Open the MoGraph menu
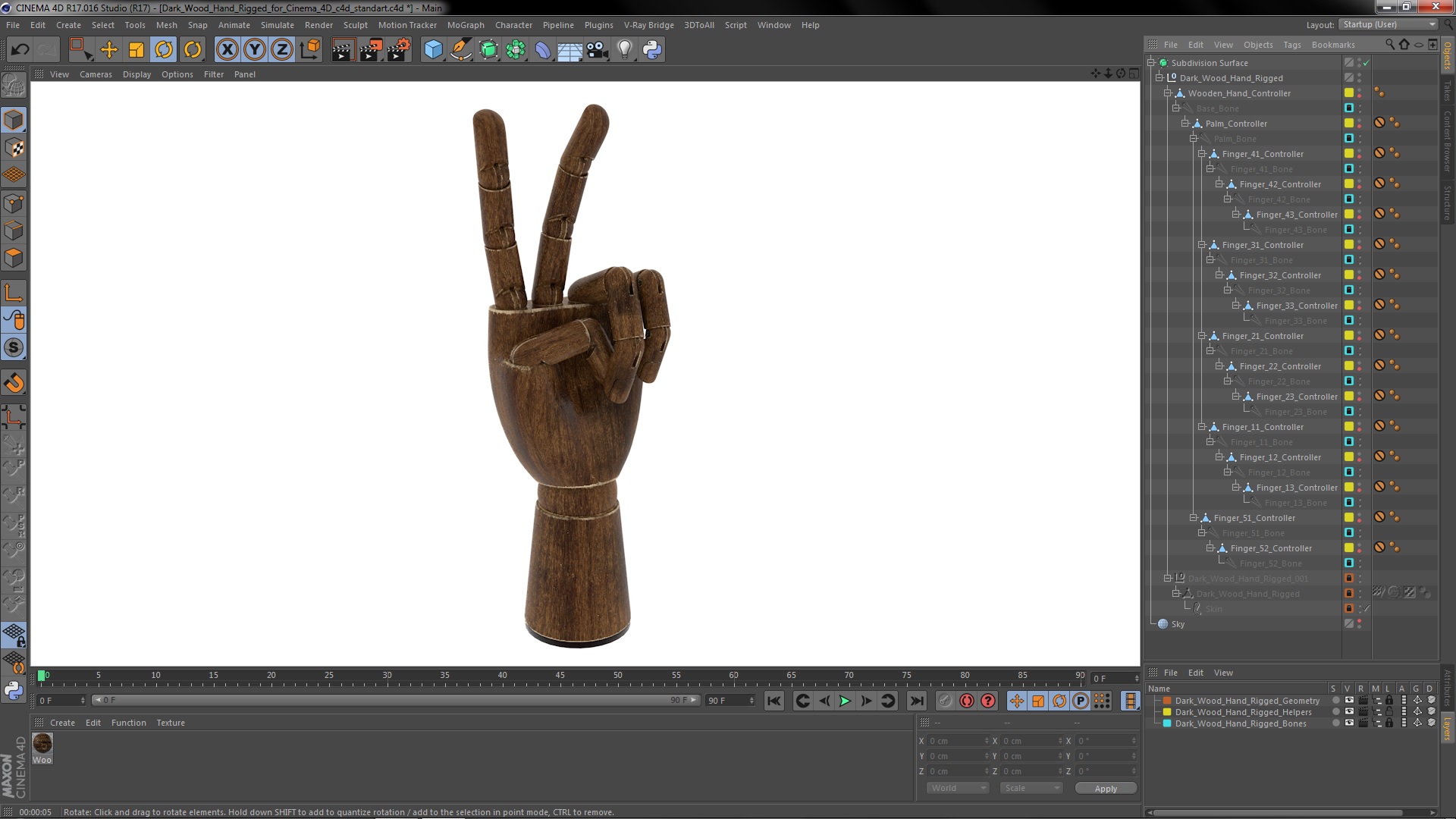Viewport: 1456px width, 819px height. point(465,25)
